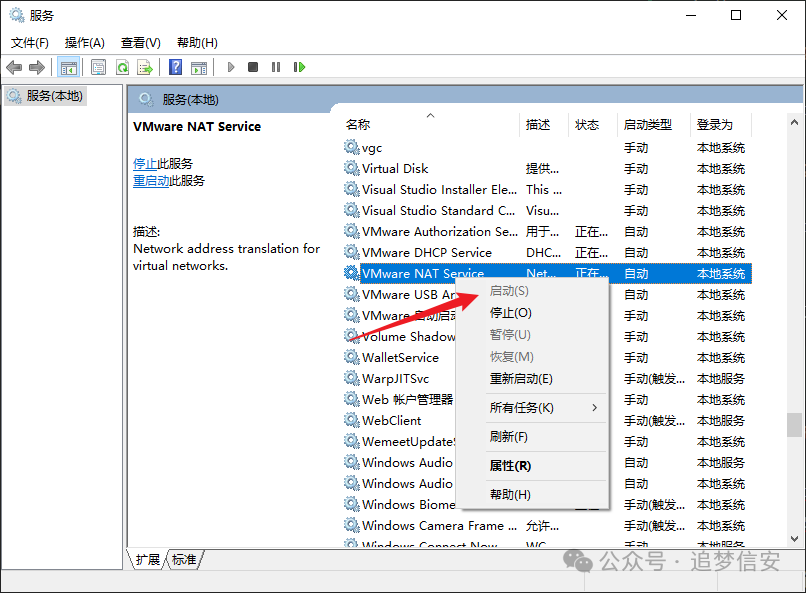806x593 pixels.
Task: Click gear icon of Virtual Disk service
Action: [352, 169]
